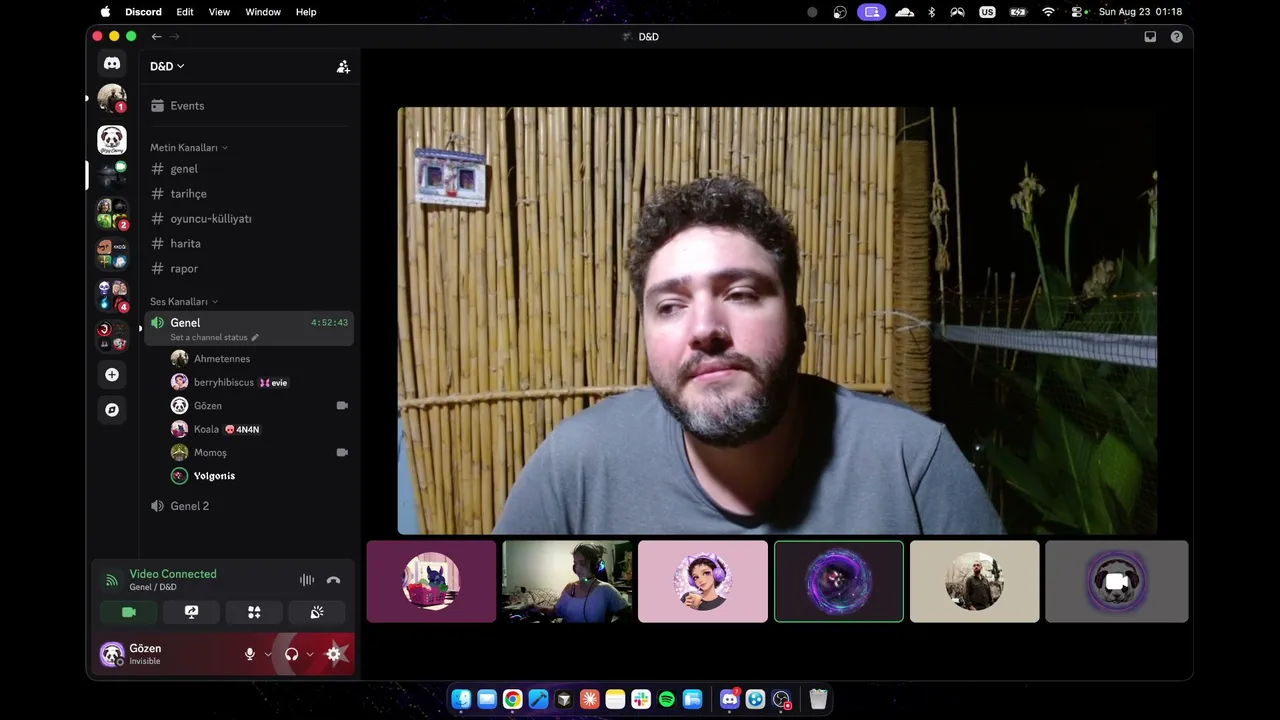Mute your microphone
Viewport: 1280px width, 720px height.
250,654
